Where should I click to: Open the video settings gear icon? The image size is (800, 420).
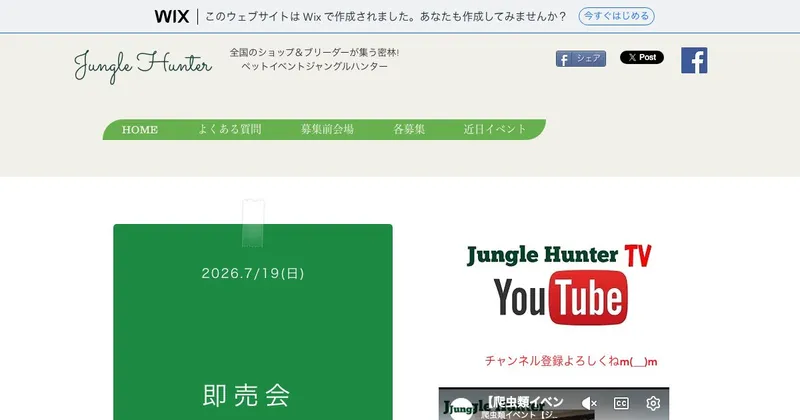[653, 403]
